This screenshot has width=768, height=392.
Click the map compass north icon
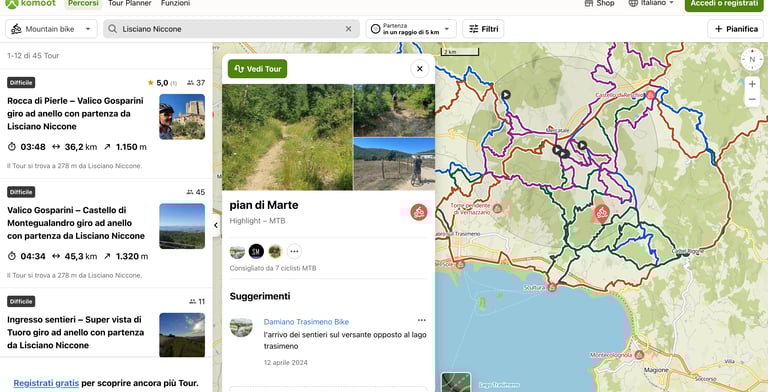752,59
